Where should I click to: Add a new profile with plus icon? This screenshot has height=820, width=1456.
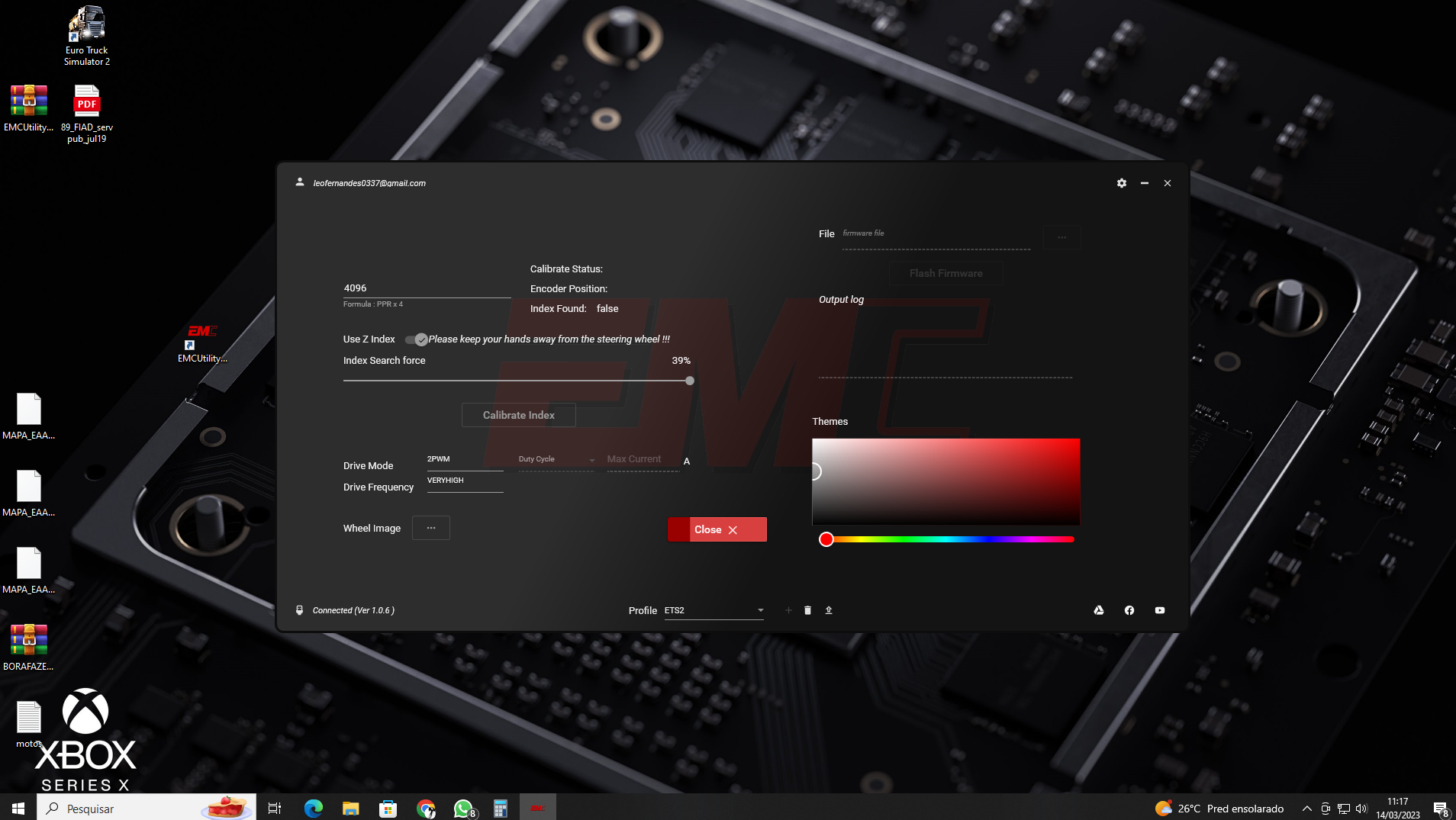coord(788,610)
